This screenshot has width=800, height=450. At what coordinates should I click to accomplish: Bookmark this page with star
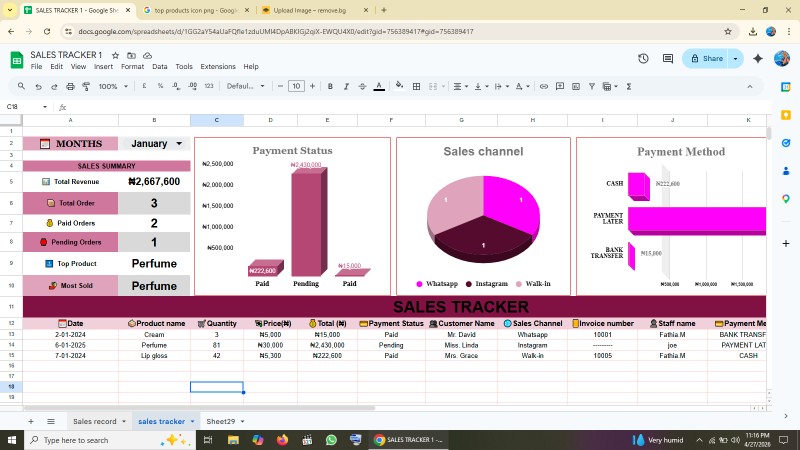point(728,32)
